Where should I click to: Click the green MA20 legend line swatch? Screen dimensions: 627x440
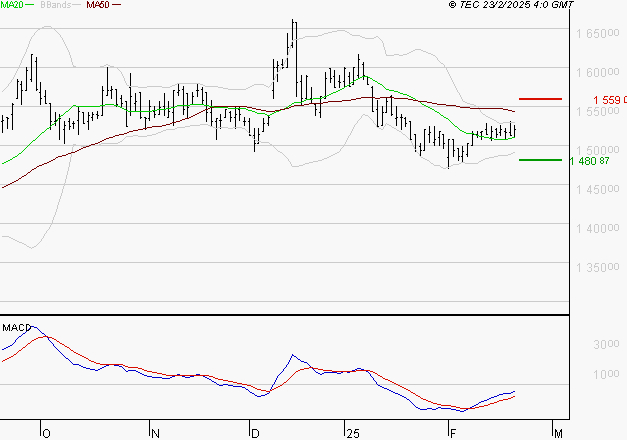click(x=30, y=5)
